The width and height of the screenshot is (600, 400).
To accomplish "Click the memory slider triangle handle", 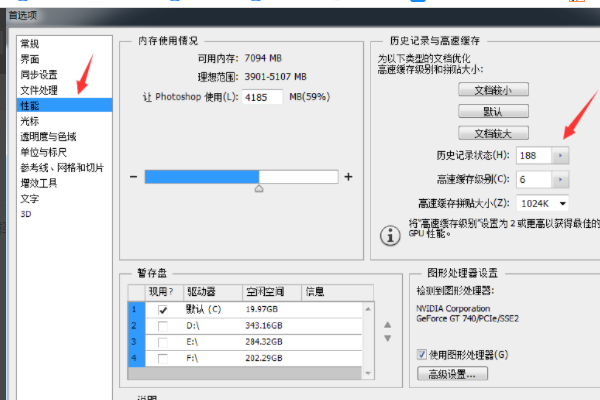I will click(259, 188).
